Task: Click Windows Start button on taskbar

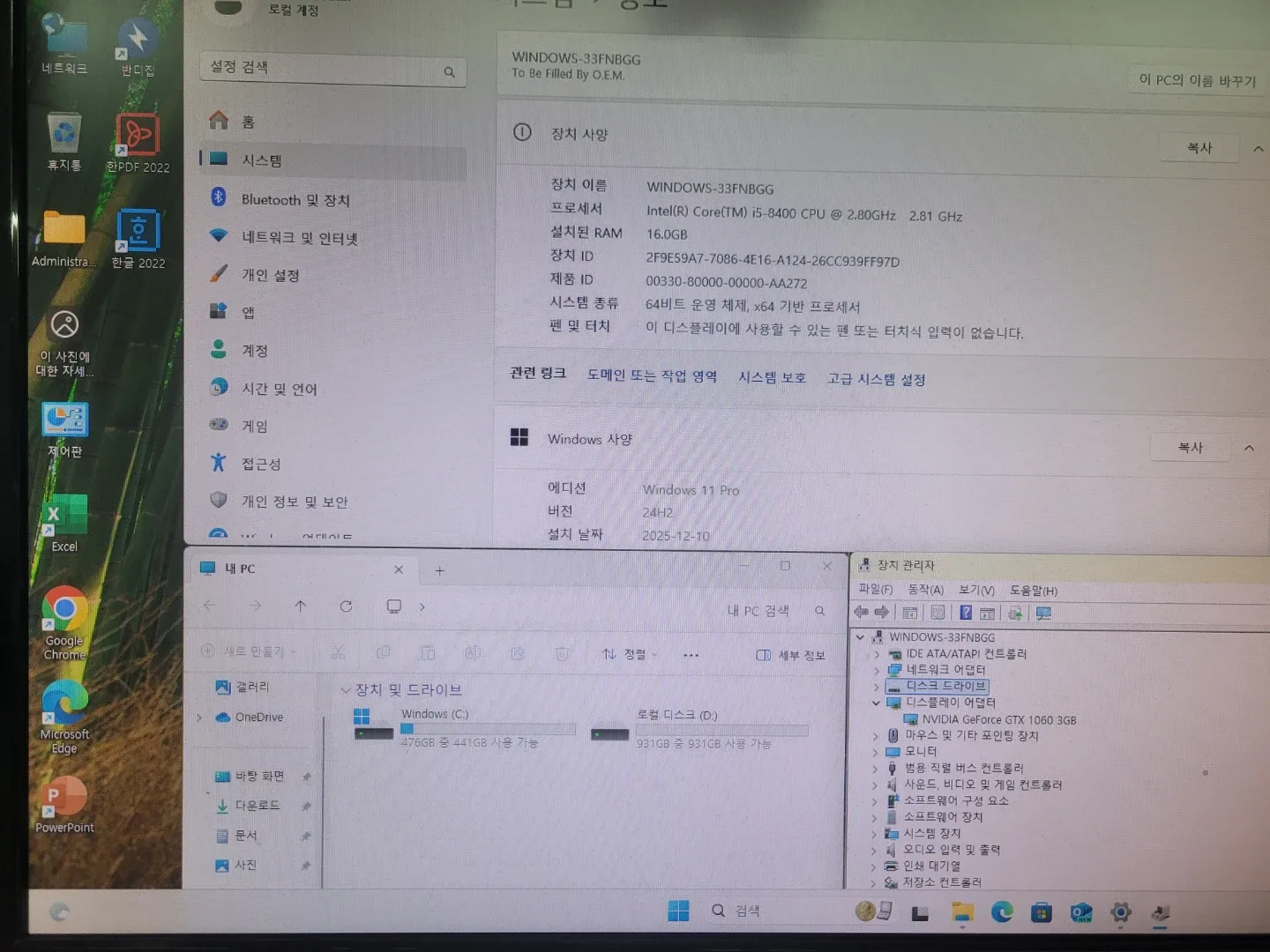Action: (678, 911)
